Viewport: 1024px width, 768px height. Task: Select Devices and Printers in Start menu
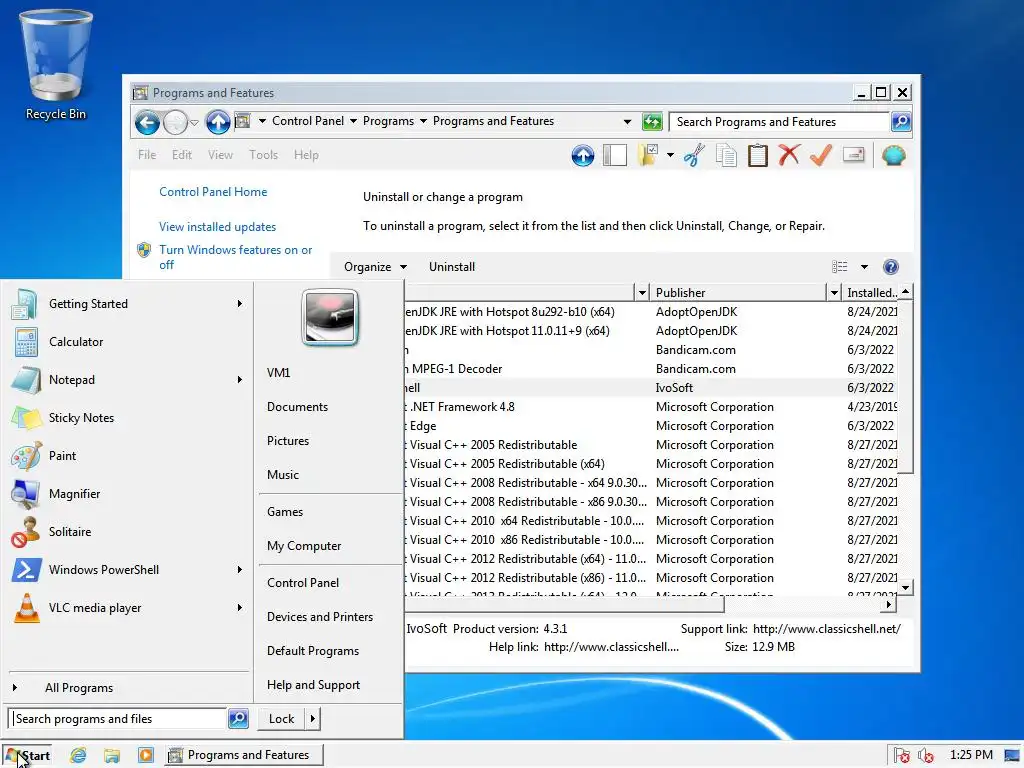(320, 616)
